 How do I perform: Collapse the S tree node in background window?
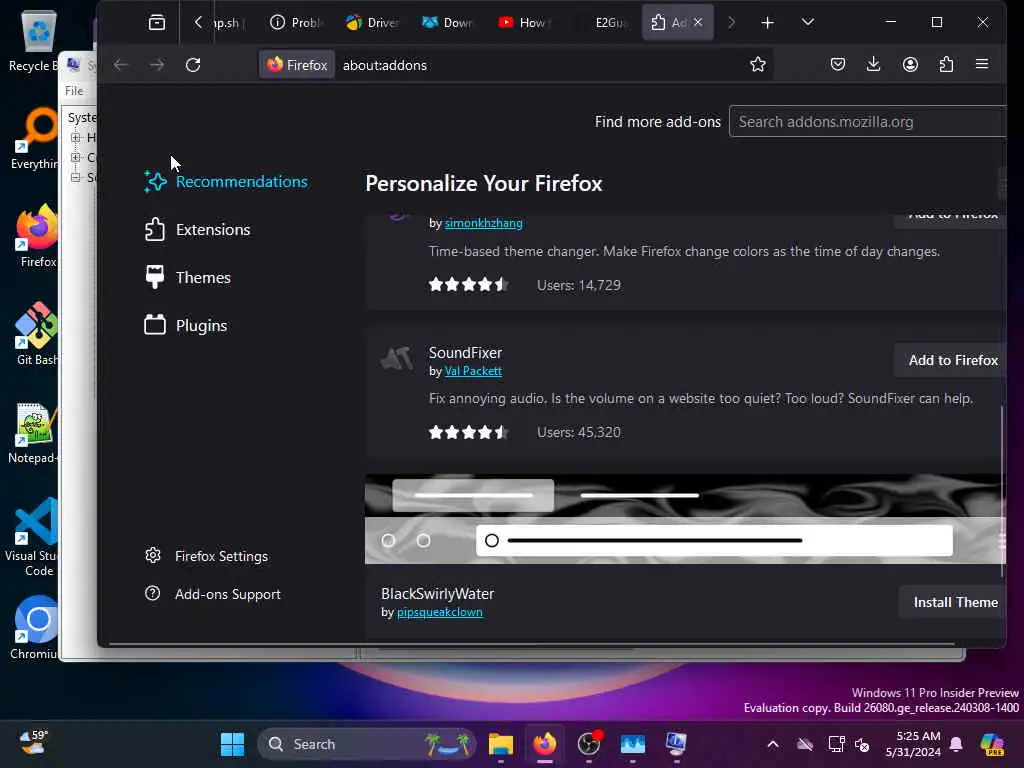pyautogui.click(x=76, y=177)
